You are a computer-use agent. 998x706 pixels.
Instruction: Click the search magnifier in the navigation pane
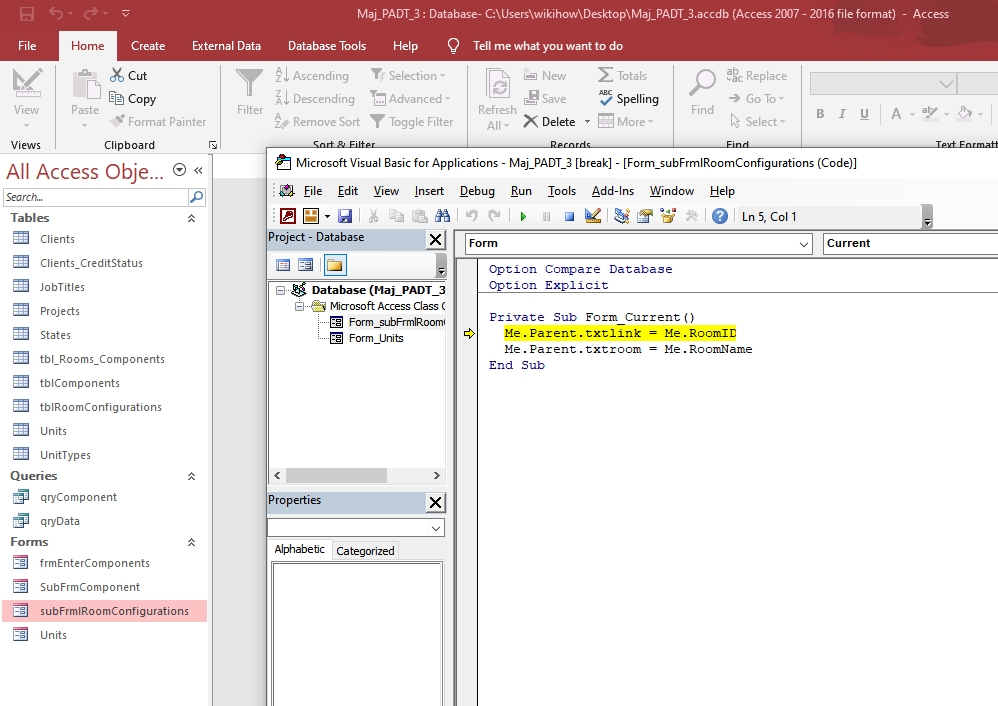[x=197, y=197]
